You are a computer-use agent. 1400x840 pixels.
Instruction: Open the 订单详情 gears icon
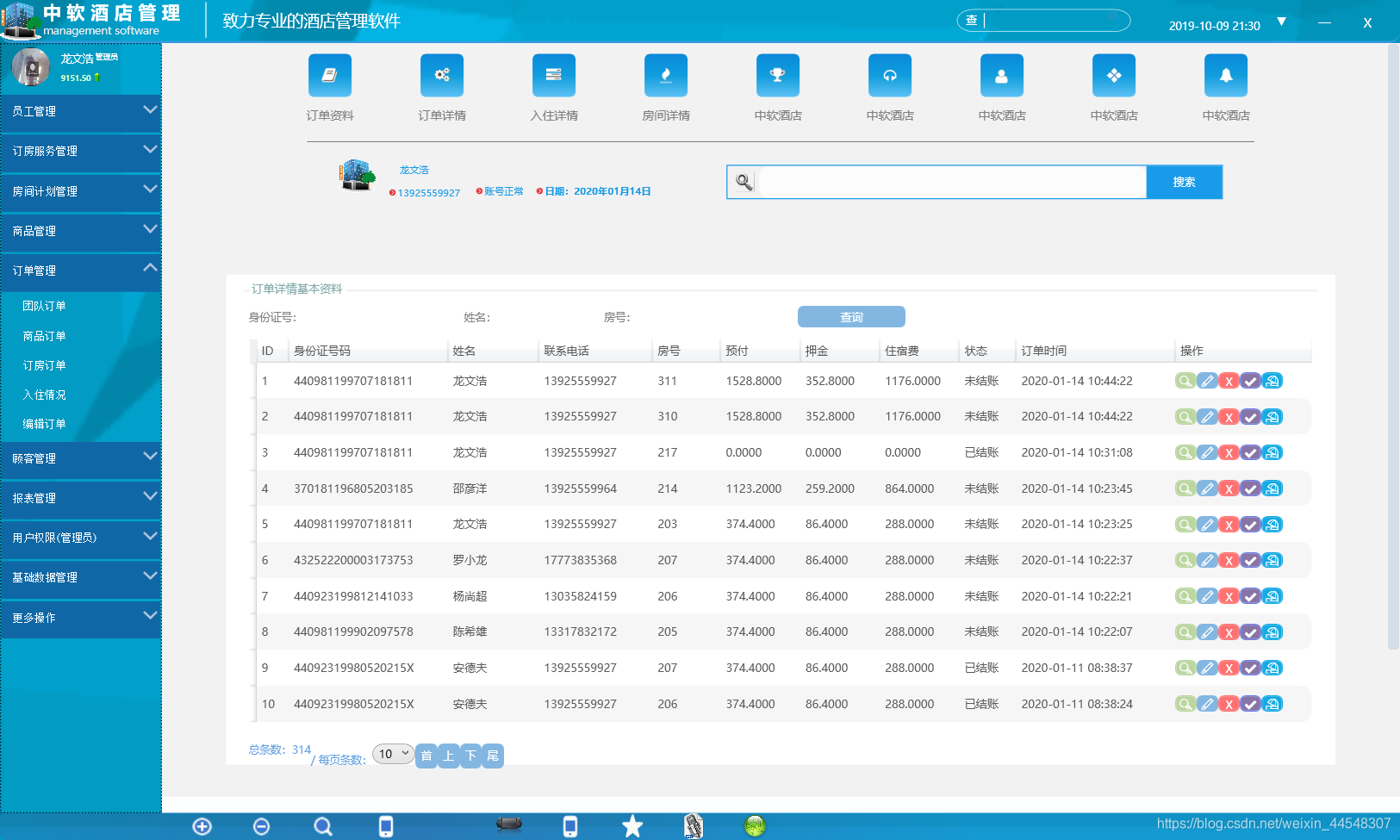tap(442, 76)
